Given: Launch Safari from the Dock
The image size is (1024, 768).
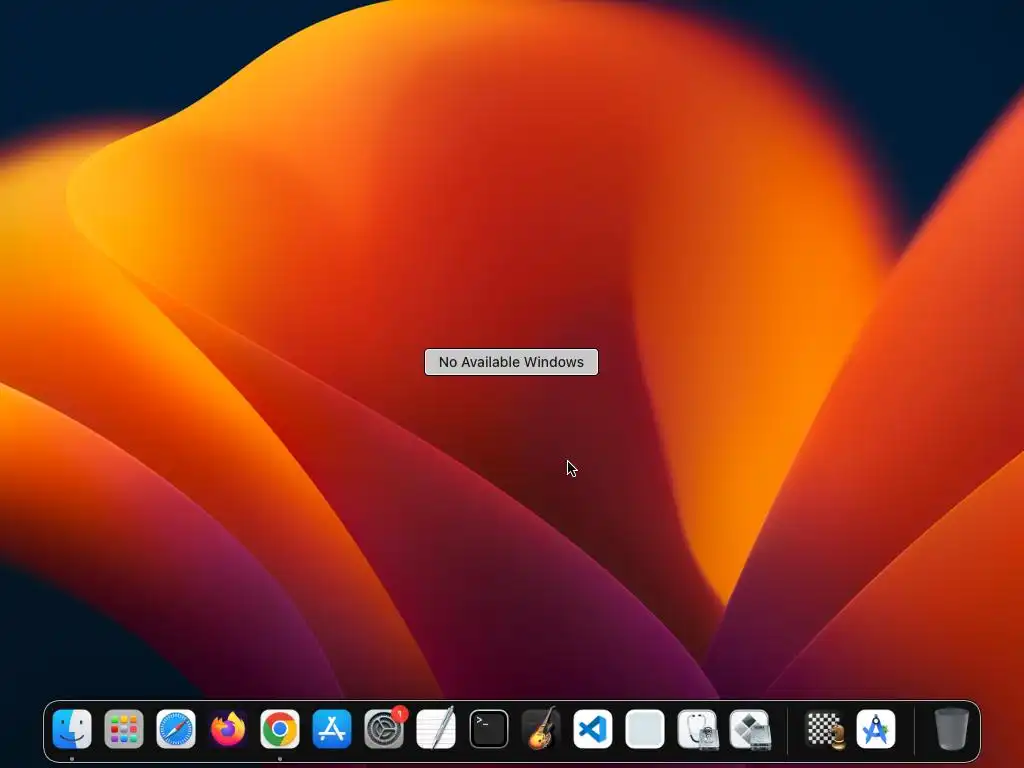Looking at the screenshot, I should coord(176,729).
